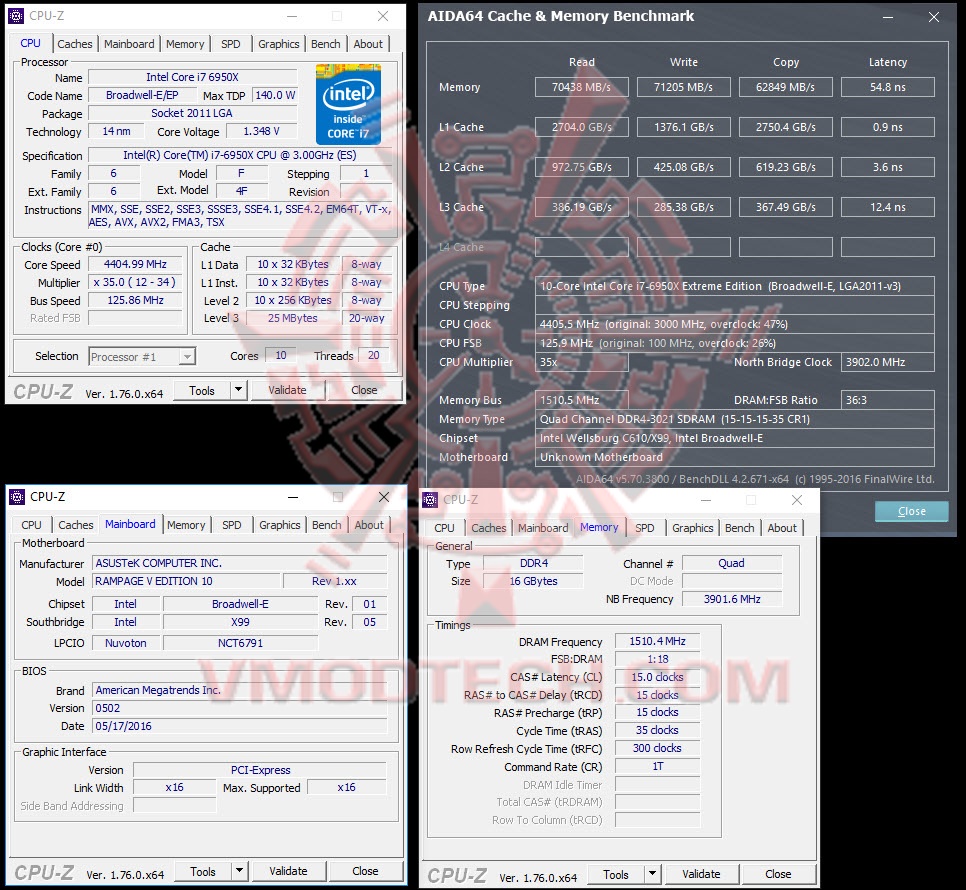Click the L3 Cache Copy value 367.49 GB/s
The width and height of the screenshot is (966, 890).
pos(785,207)
